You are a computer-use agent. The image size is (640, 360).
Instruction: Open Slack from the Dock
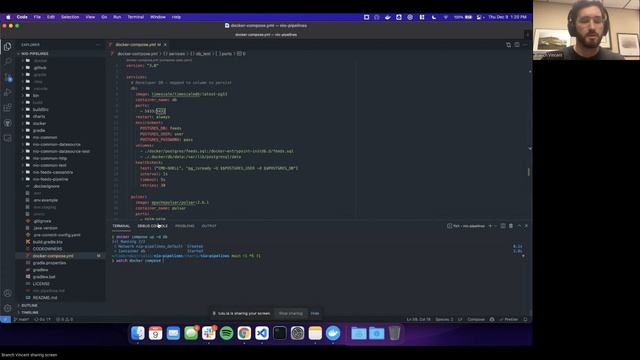209,333
